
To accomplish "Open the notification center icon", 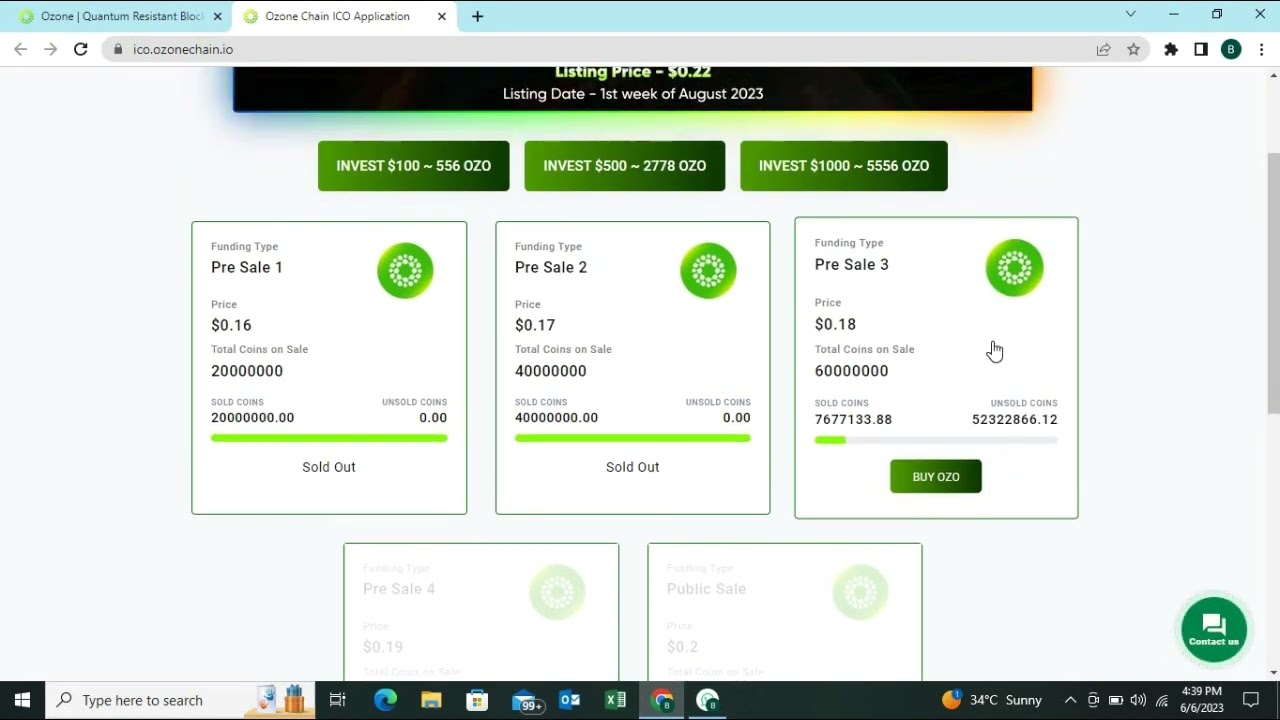I will 1251,700.
